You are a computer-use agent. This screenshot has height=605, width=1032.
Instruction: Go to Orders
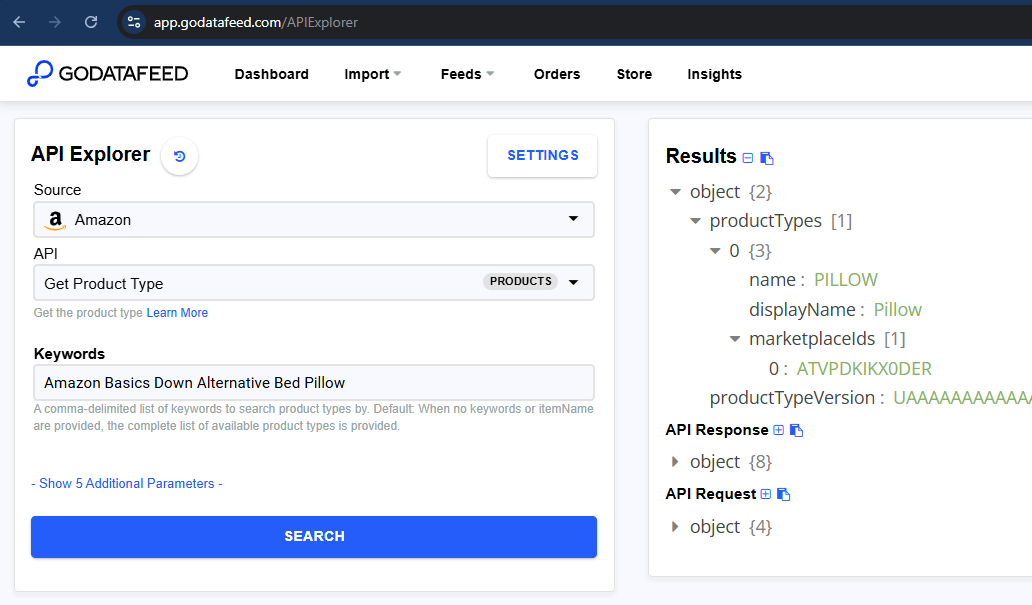tap(557, 74)
